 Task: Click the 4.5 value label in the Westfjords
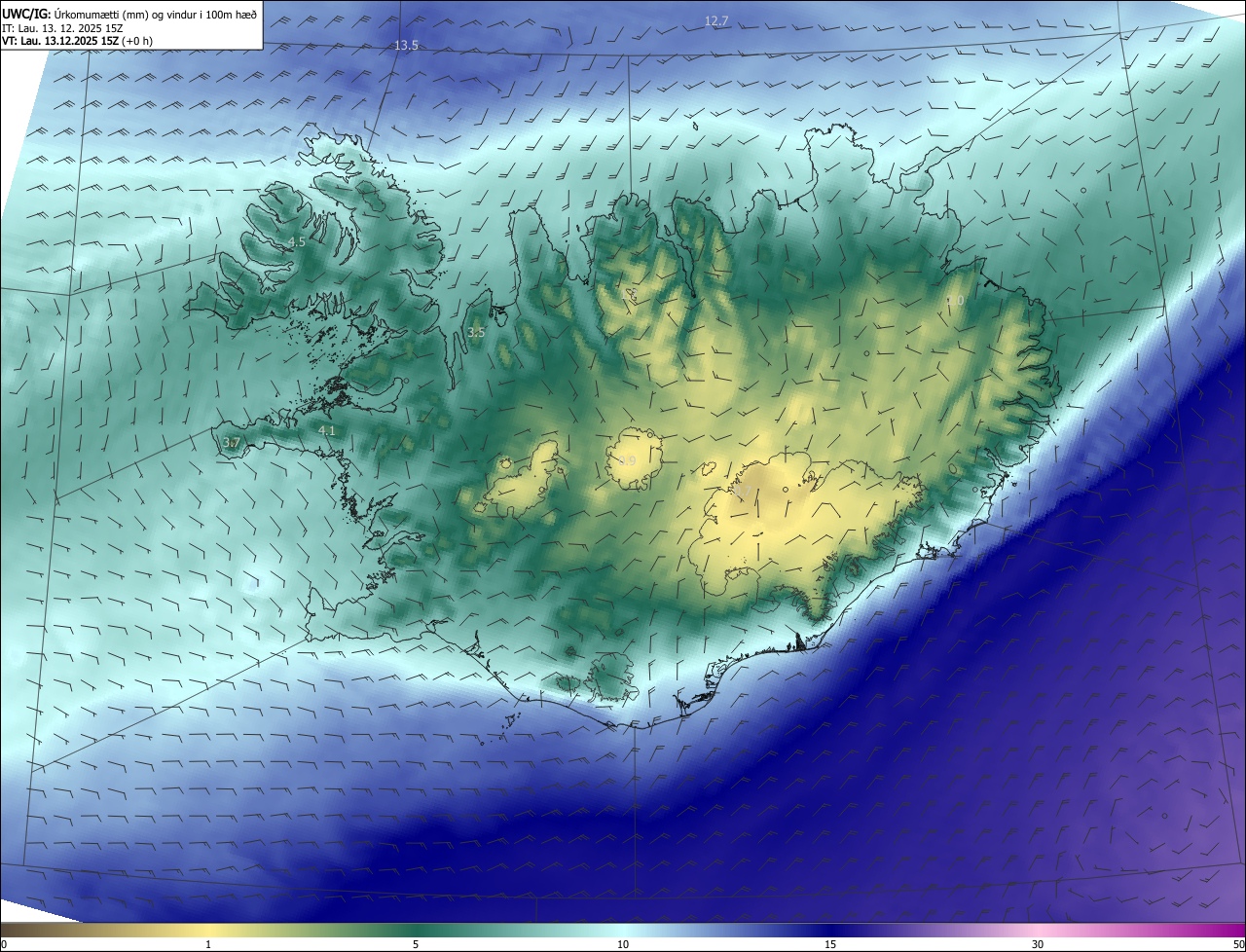coord(297,241)
